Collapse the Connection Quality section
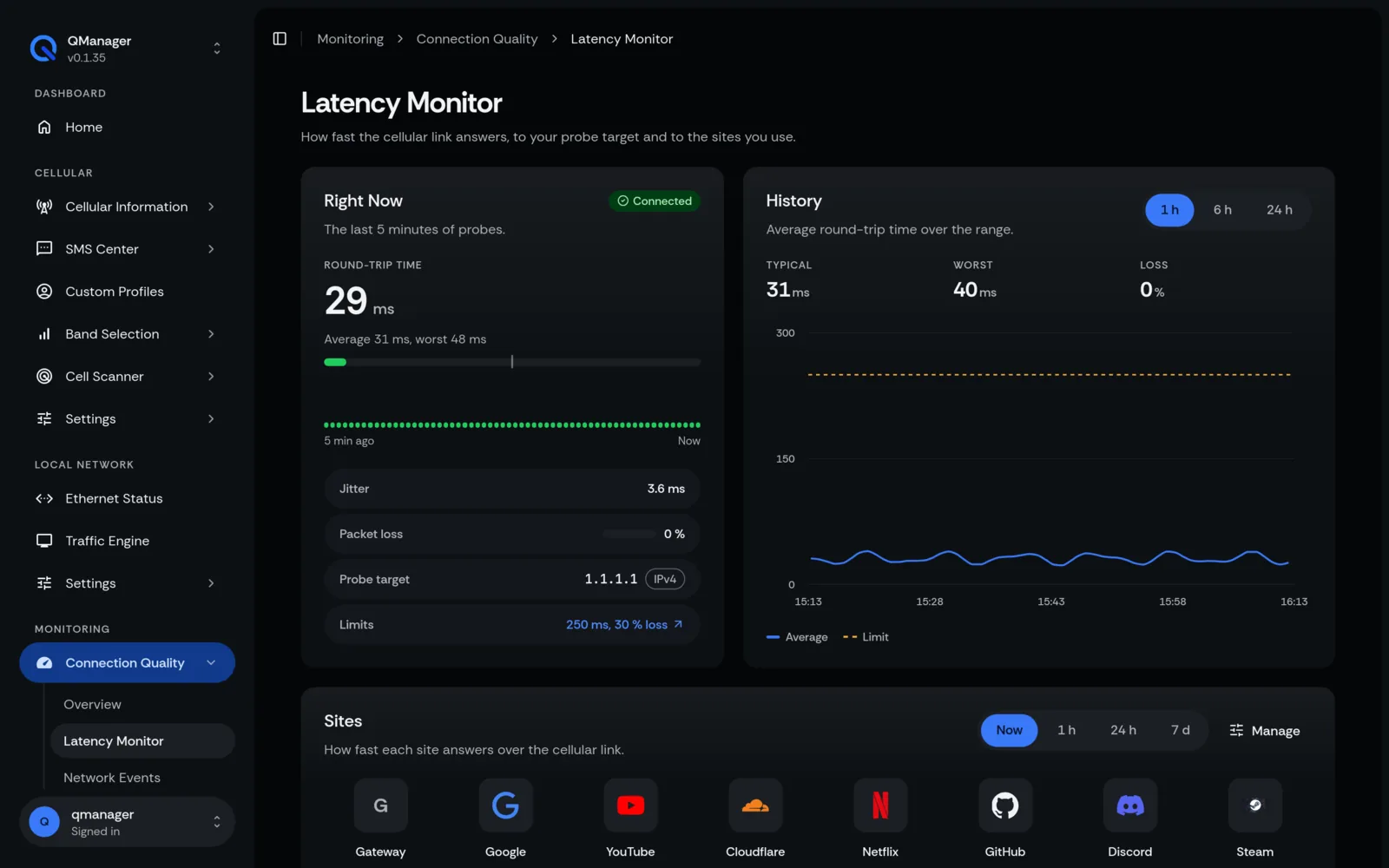This screenshot has width=1389, height=868. pyautogui.click(x=211, y=663)
